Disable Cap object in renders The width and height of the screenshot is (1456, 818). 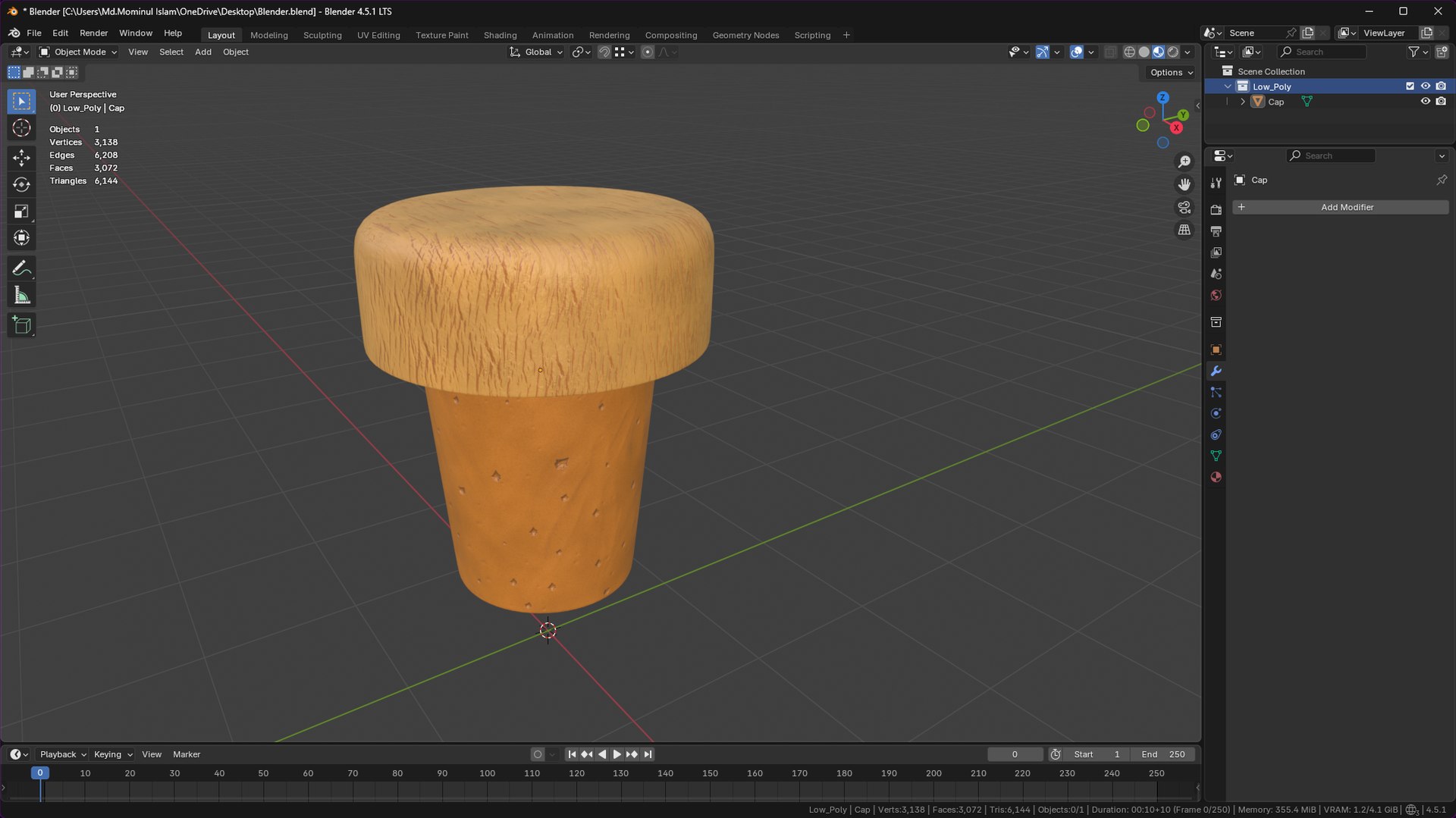[x=1441, y=102]
